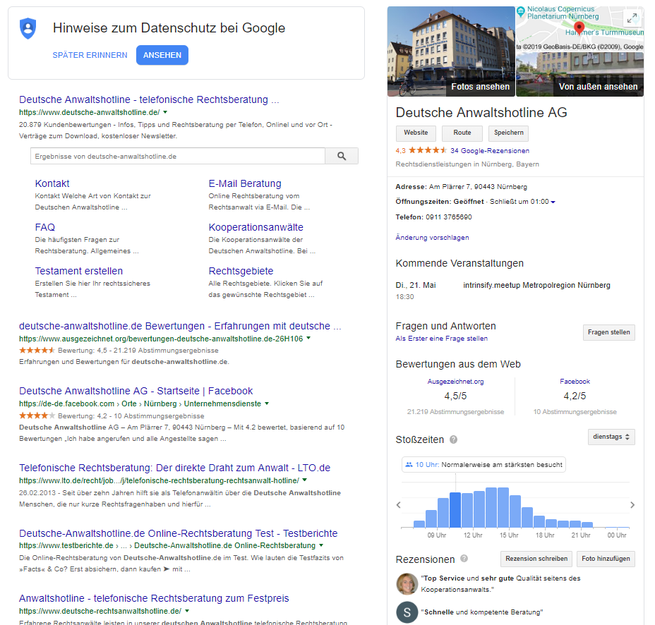Click the red map pin marker
Image resolution: width=655 pixels, height=625 pixels.
click(x=579, y=28)
